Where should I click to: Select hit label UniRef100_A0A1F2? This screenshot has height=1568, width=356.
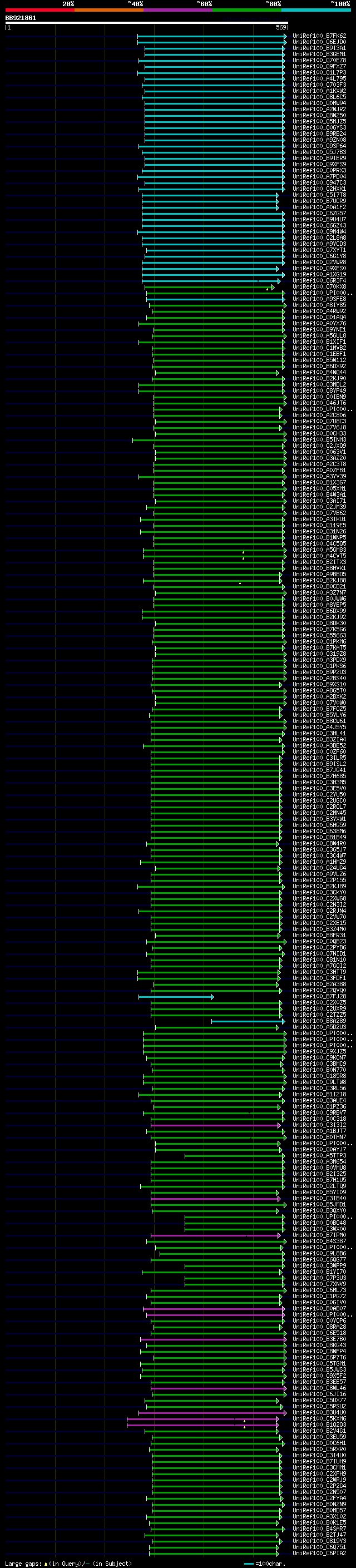[x=319, y=207]
